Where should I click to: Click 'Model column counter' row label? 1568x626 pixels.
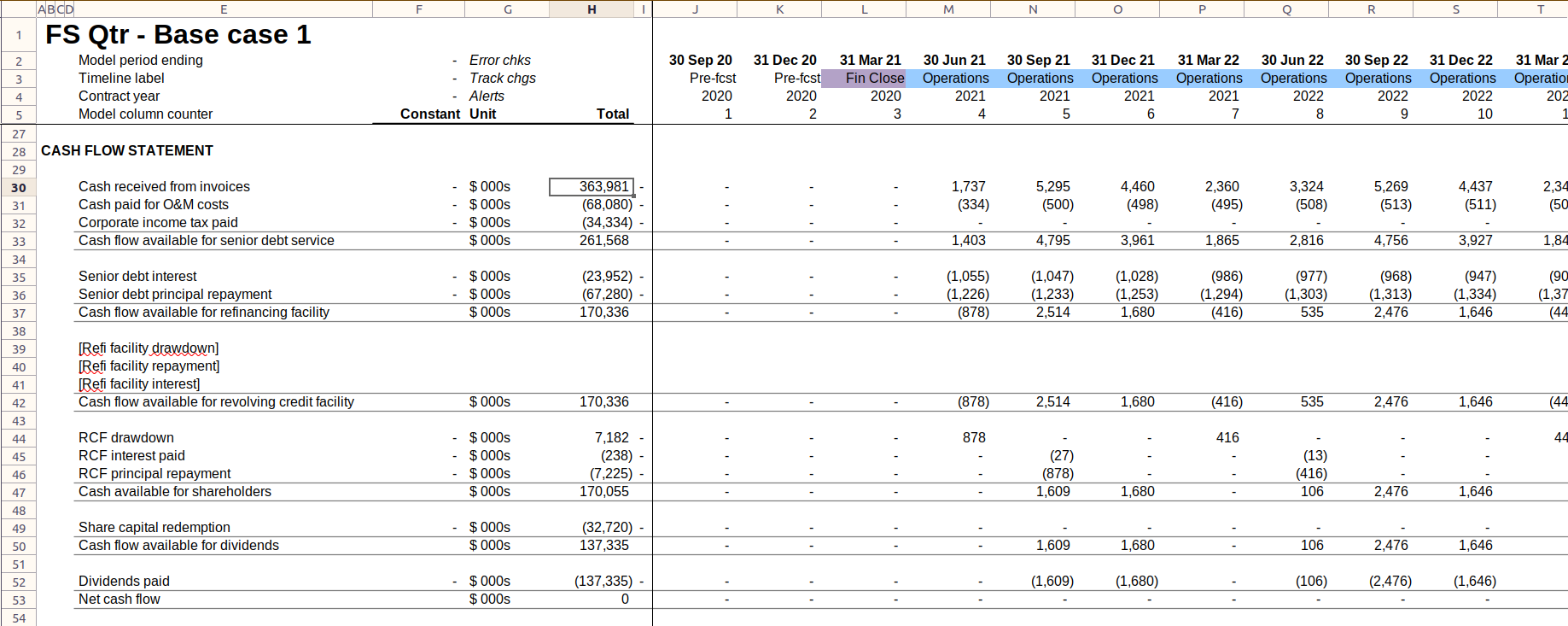146,114
